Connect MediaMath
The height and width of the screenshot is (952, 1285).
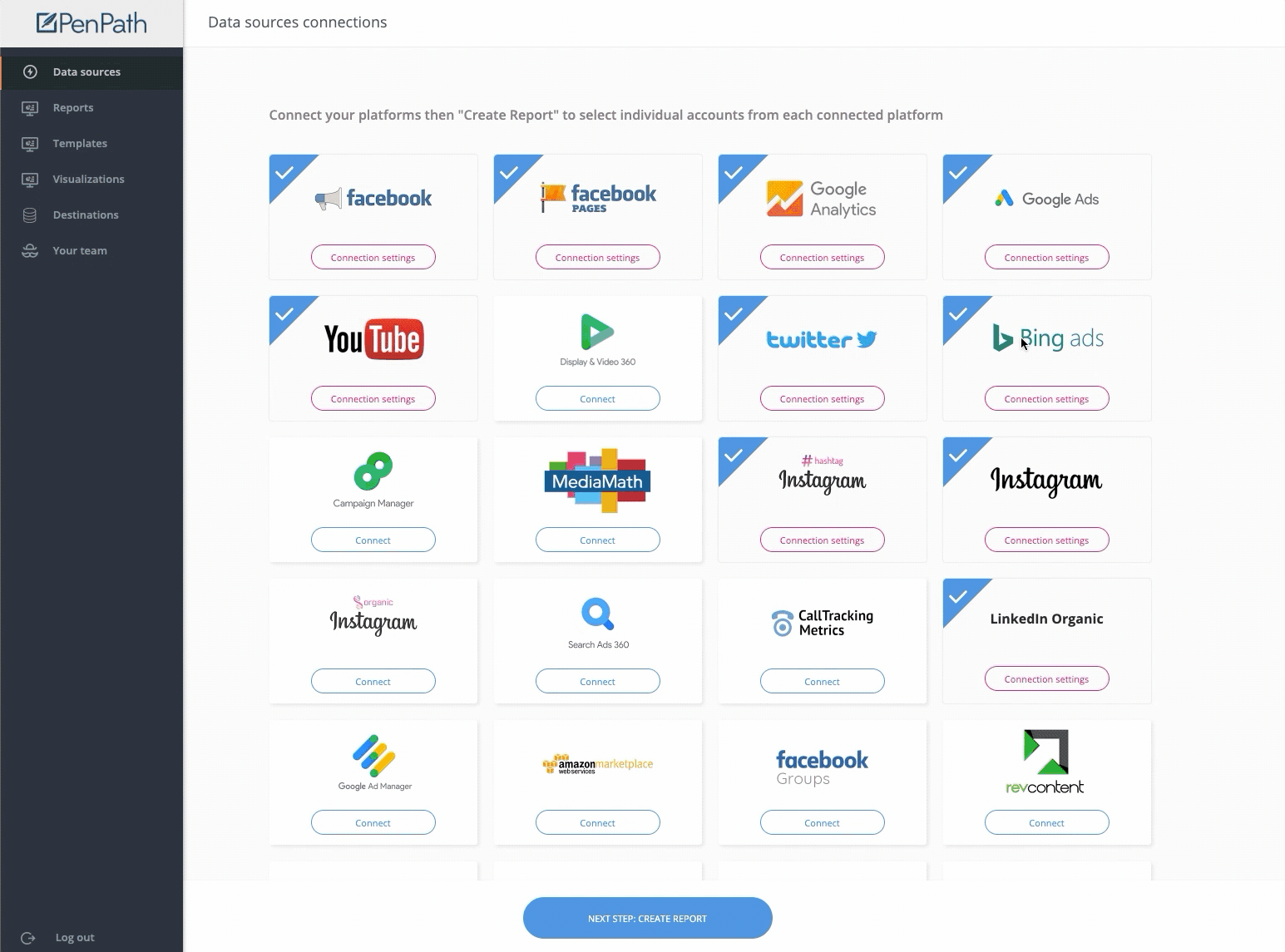598,540
